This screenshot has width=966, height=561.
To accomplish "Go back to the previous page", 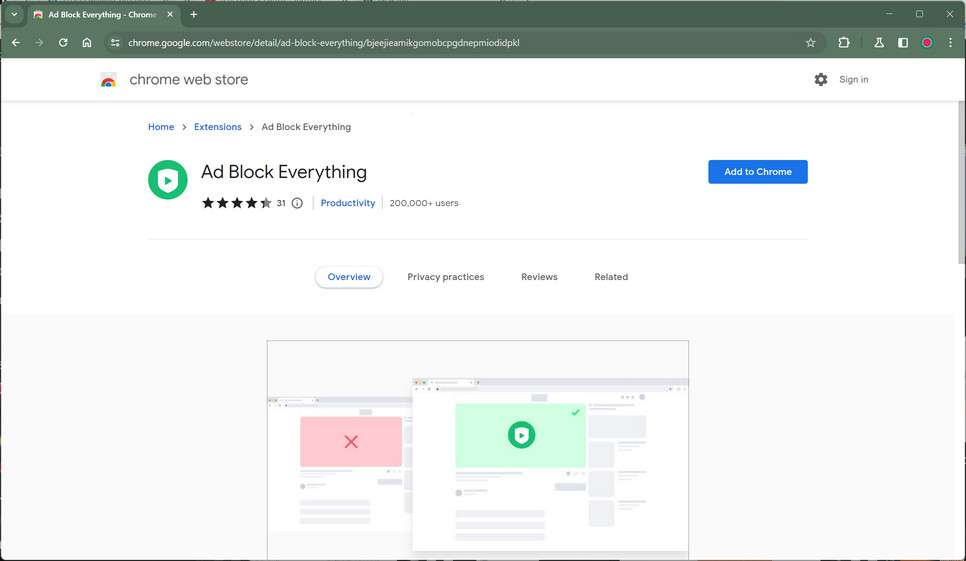I will point(16,42).
